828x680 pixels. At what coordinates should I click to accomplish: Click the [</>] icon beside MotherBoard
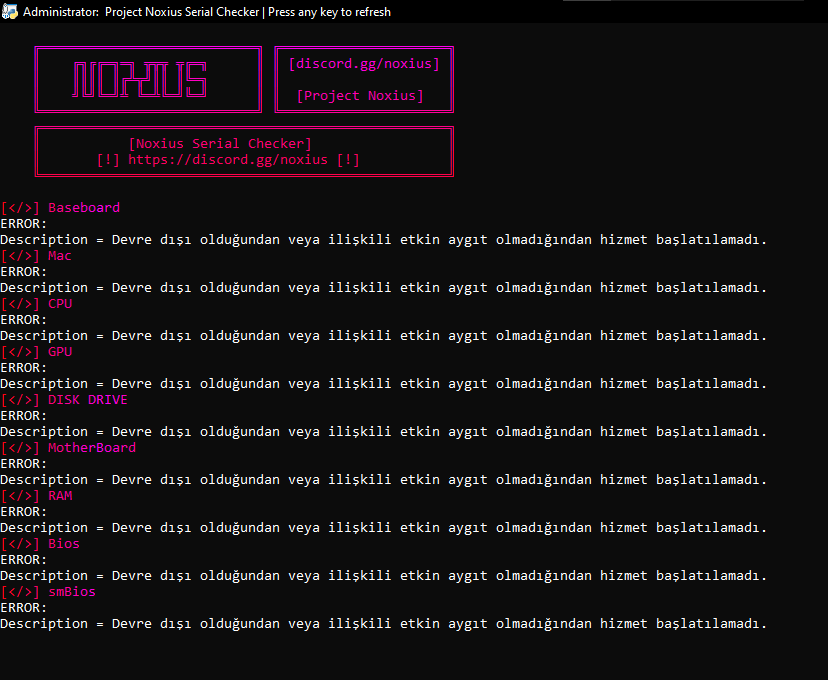20,447
